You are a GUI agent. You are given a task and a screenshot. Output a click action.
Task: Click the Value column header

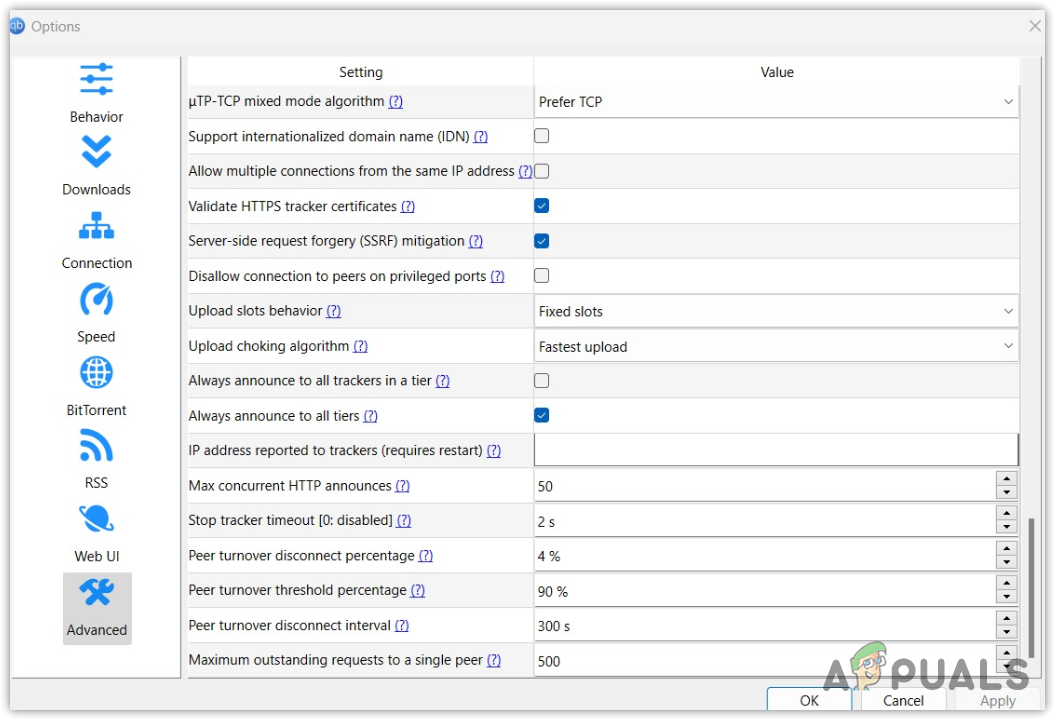tap(776, 72)
